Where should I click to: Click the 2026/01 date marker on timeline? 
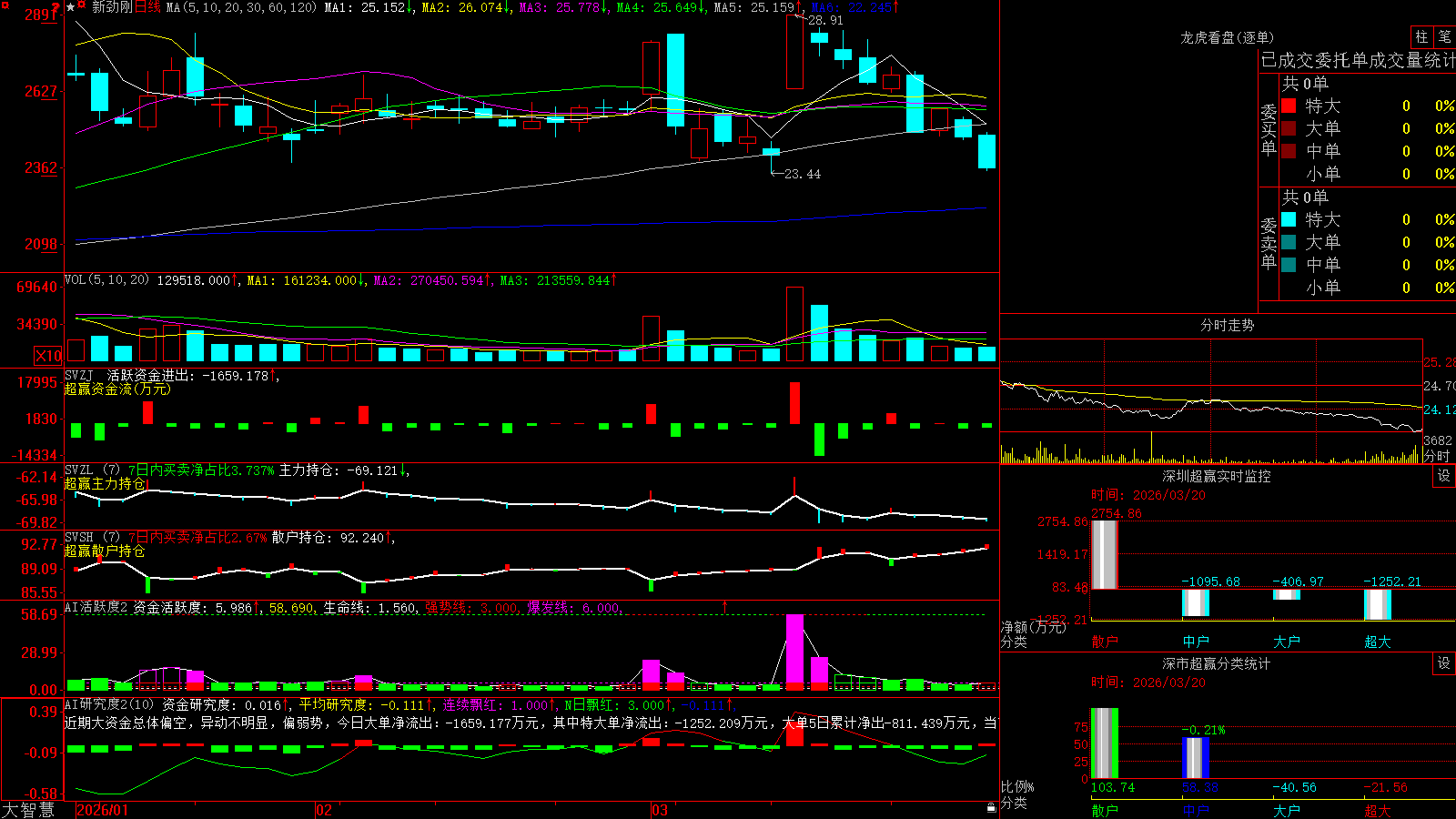[x=103, y=810]
